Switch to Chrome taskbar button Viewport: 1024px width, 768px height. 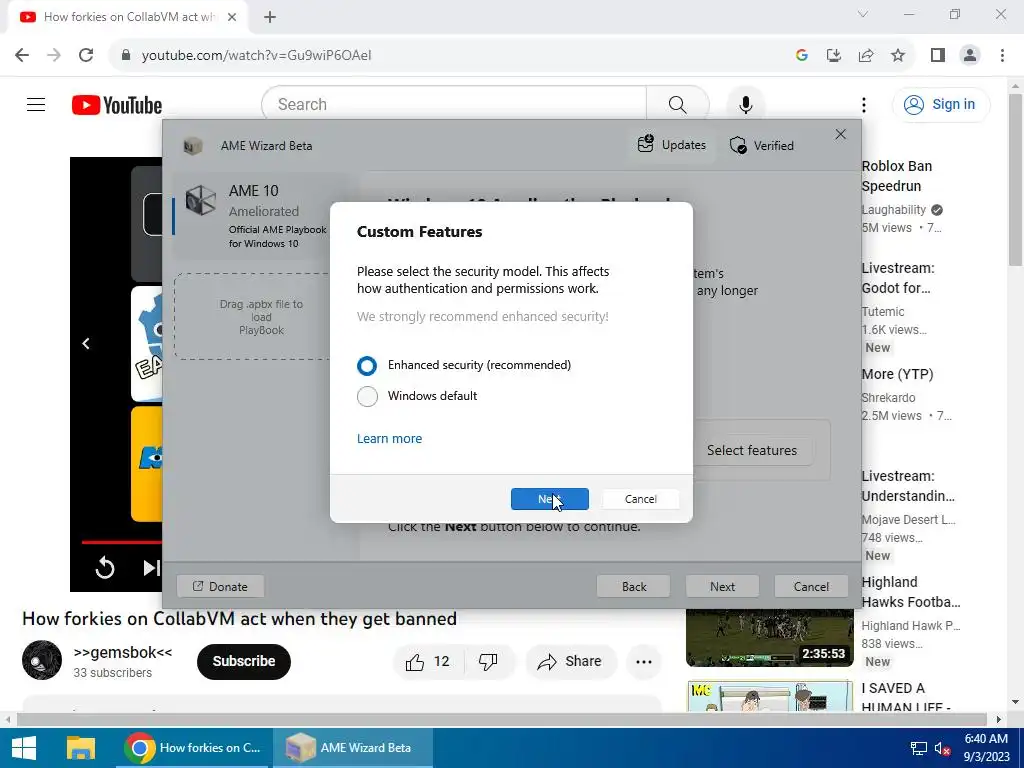[195, 748]
